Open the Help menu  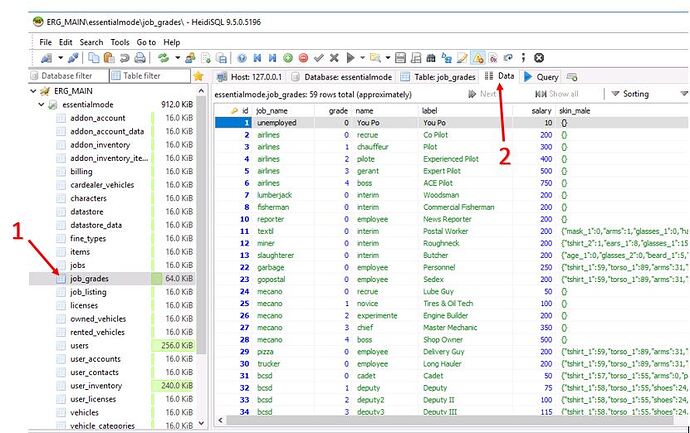(172, 42)
